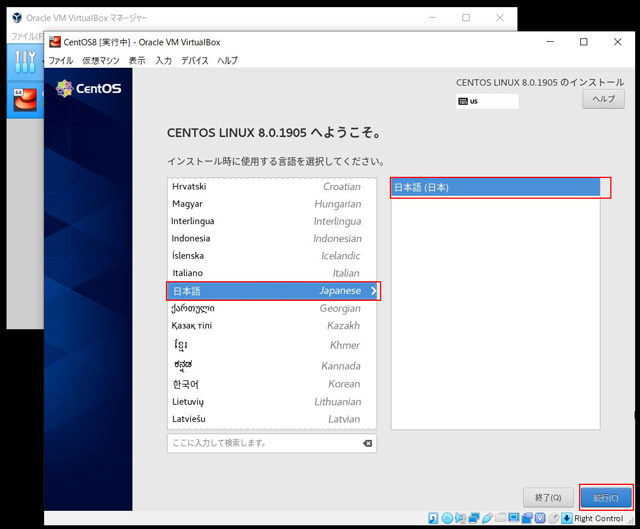The width and height of the screenshot is (640, 529).
Task: Click the VirtualBox Manager title bar cube icon
Action: coord(17,18)
